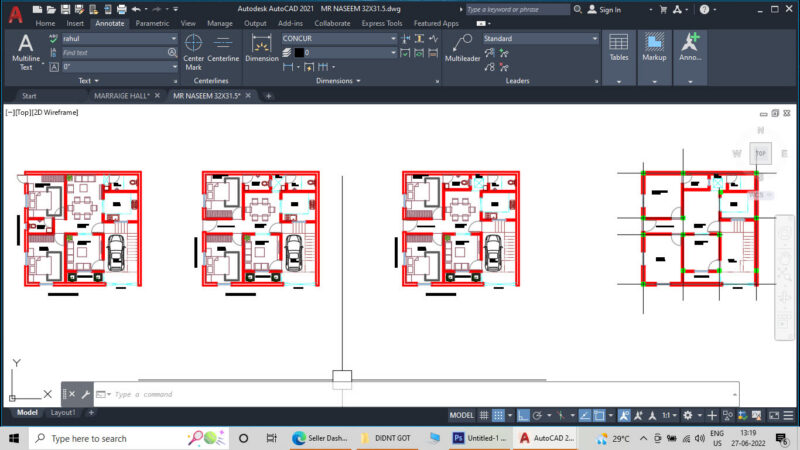Toggle Object Snap Tracking on status bar

point(585,415)
